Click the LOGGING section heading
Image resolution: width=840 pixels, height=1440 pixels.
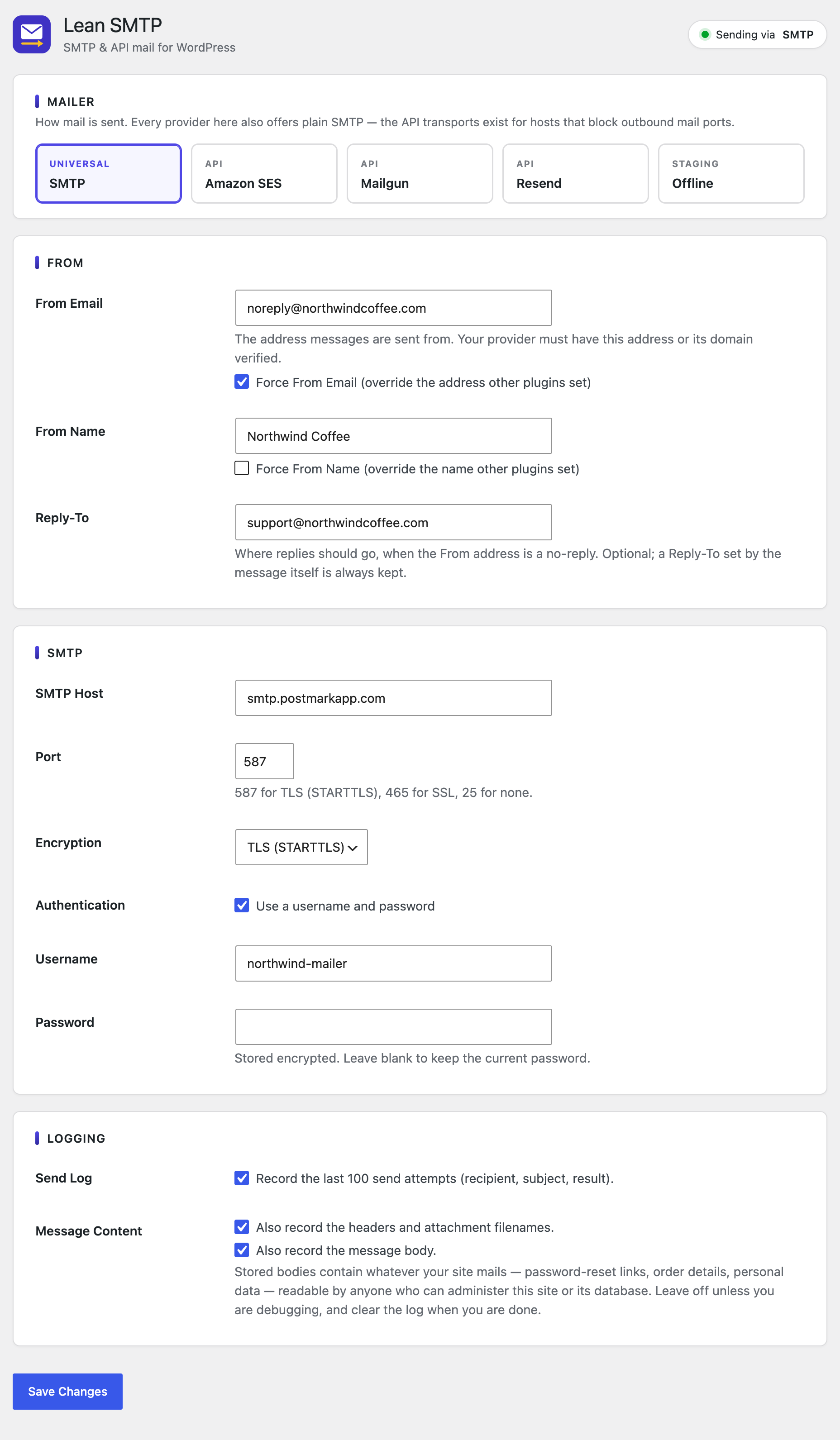(x=76, y=1138)
